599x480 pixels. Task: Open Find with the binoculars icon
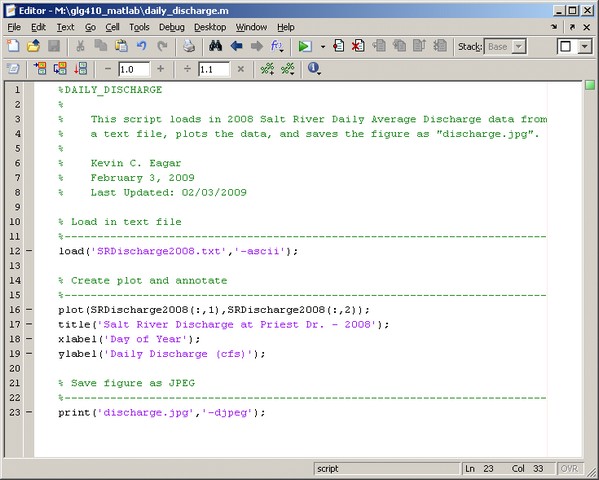[215, 46]
